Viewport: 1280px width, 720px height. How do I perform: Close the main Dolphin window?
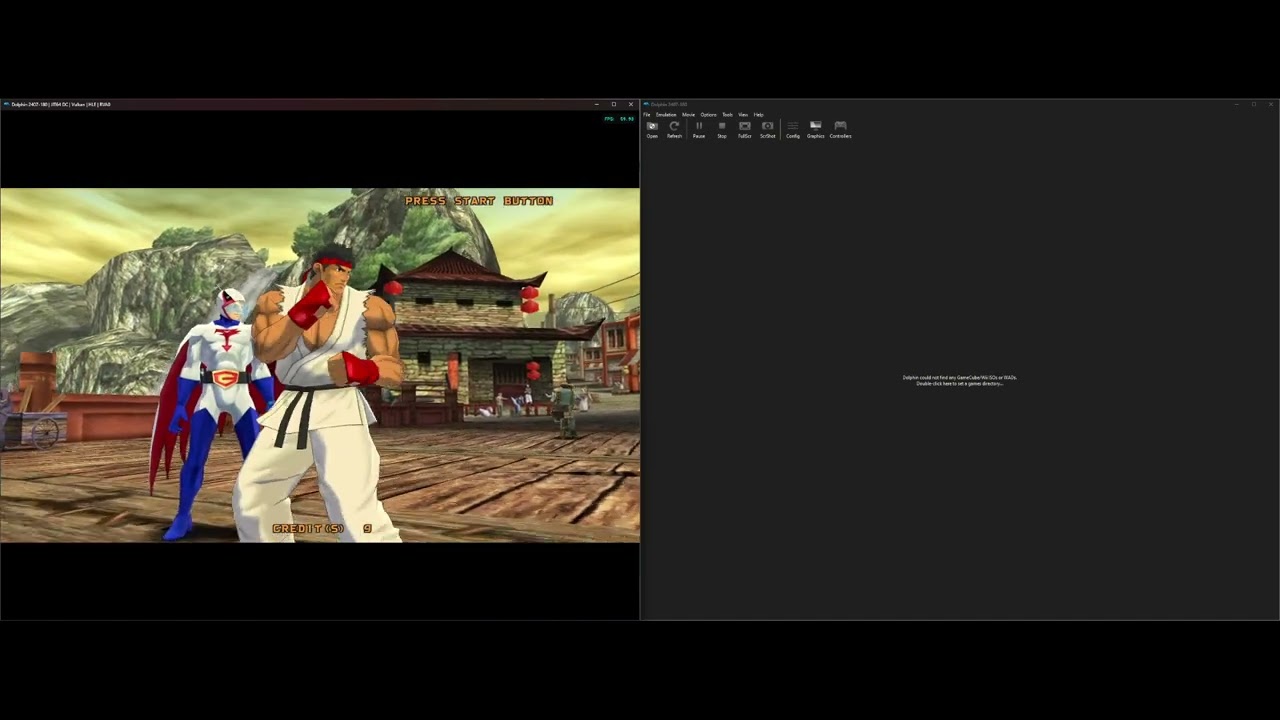click(1270, 104)
